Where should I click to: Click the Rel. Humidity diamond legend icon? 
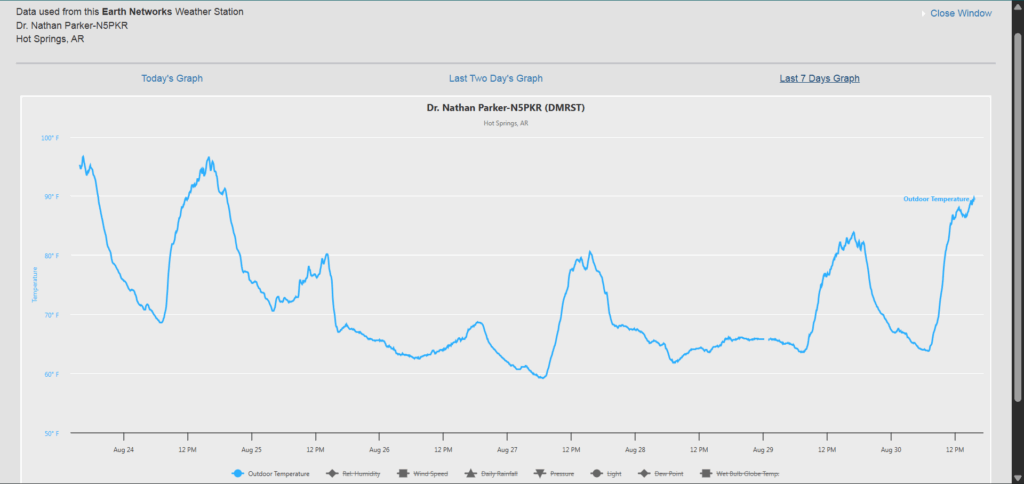tap(333, 474)
